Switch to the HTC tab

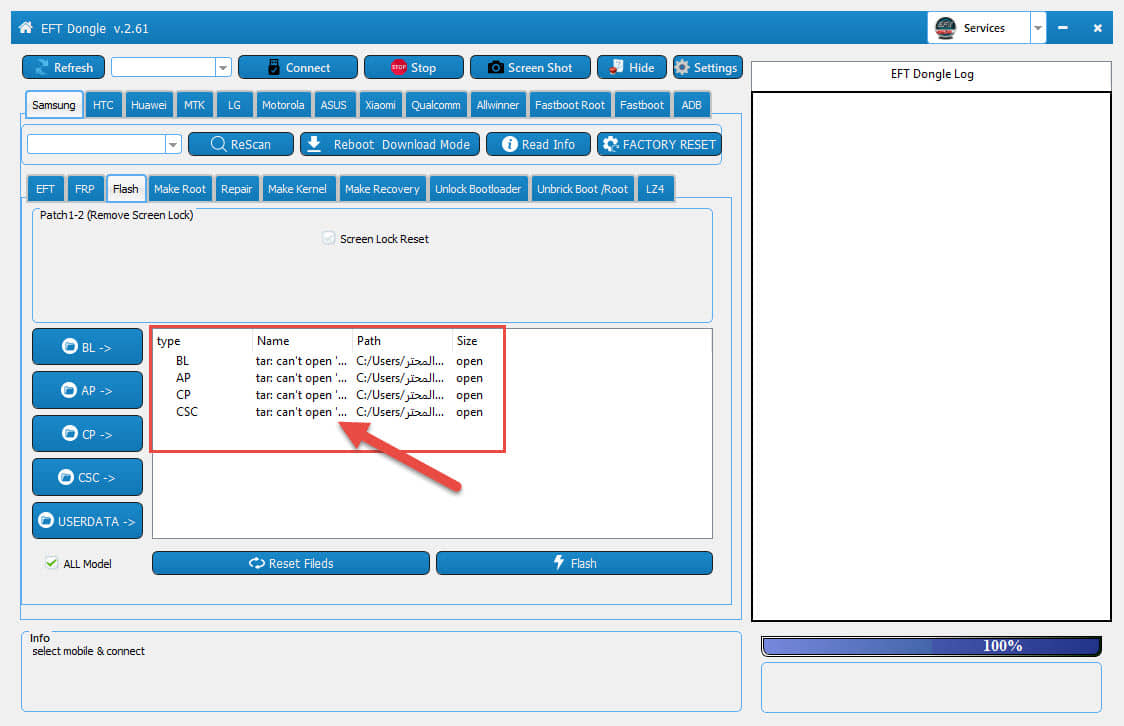pyautogui.click(x=103, y=105)
